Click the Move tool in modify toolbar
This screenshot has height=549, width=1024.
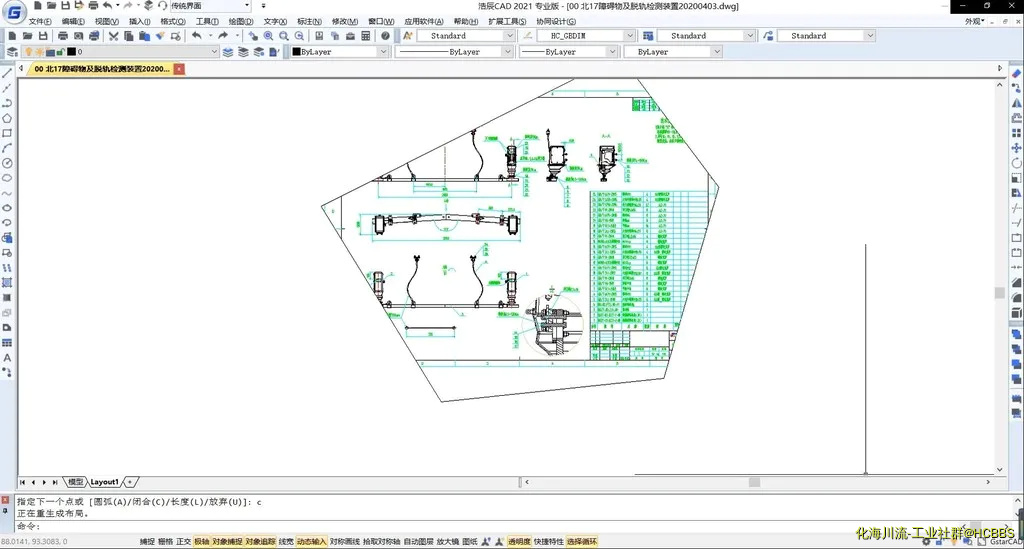click(1016, 148)
